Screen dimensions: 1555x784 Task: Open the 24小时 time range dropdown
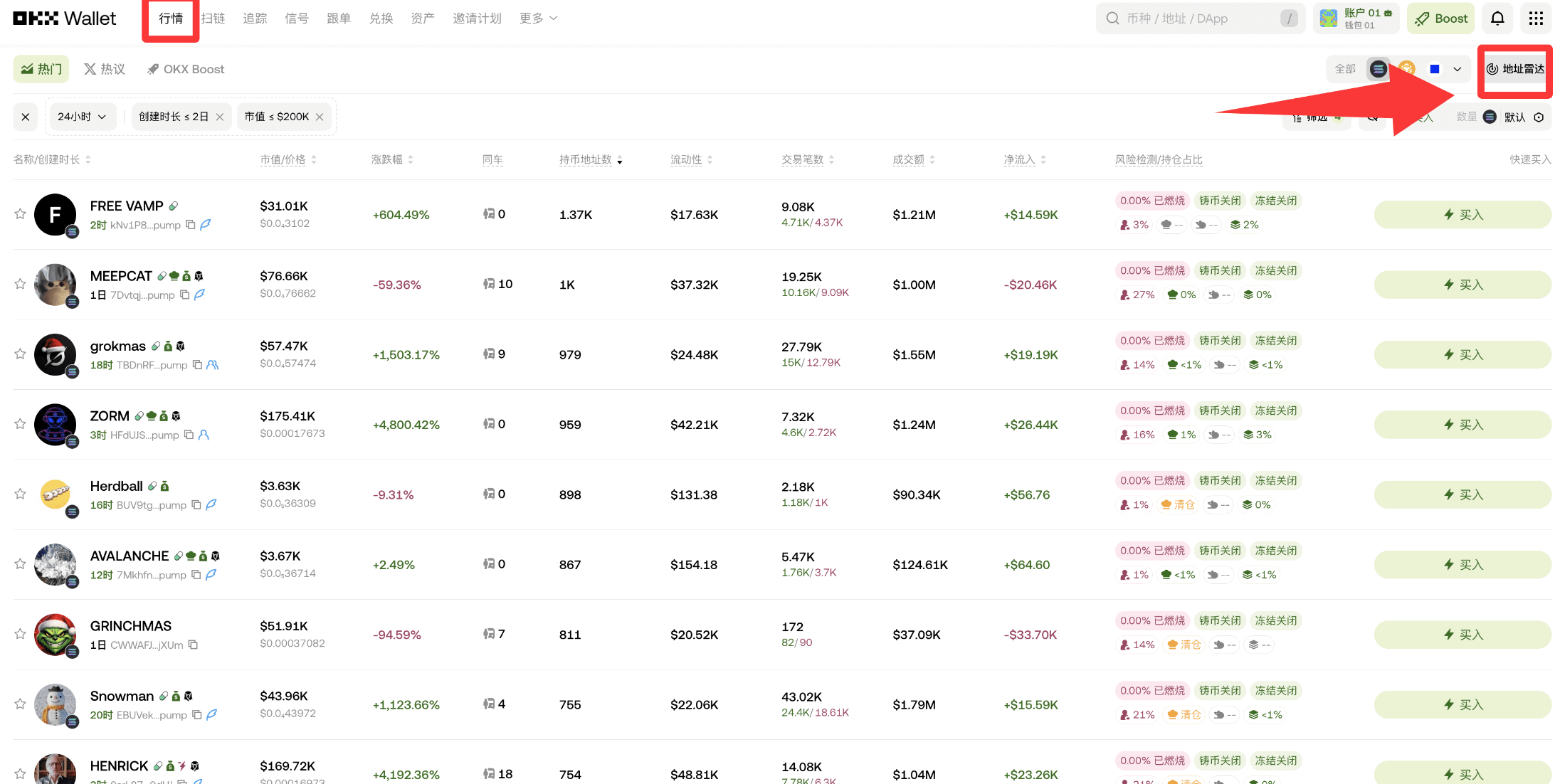point(82,117)
